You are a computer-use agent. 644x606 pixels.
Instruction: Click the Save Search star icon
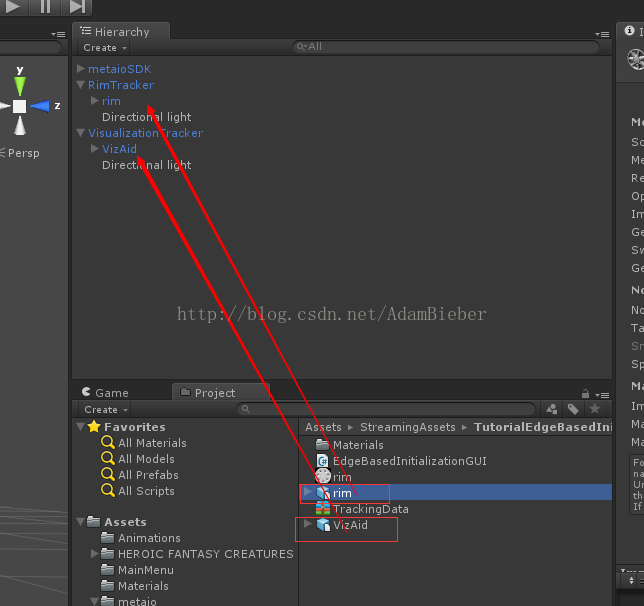tap(594, 409)
